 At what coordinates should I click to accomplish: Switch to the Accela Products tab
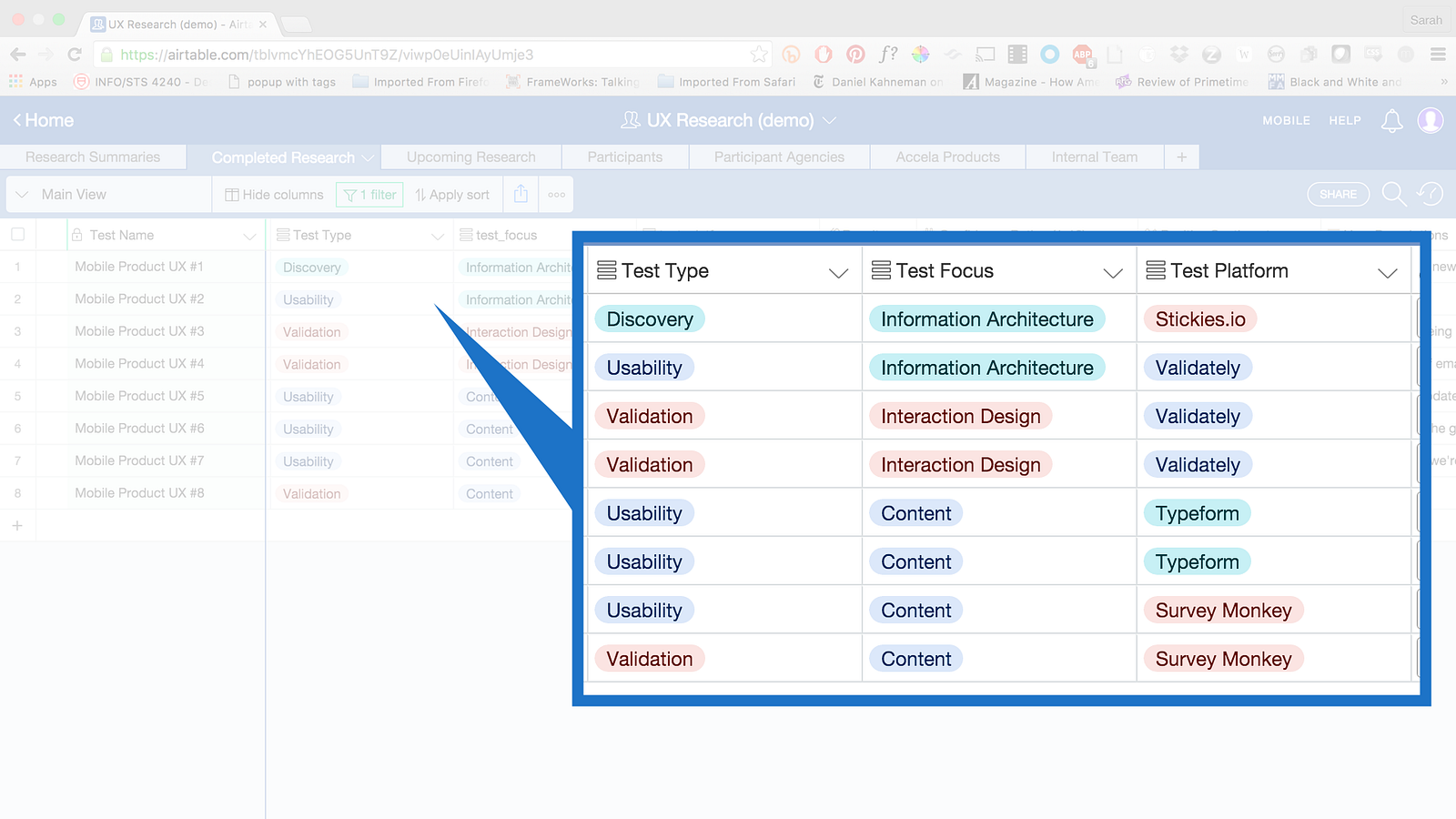coord(947,157)
